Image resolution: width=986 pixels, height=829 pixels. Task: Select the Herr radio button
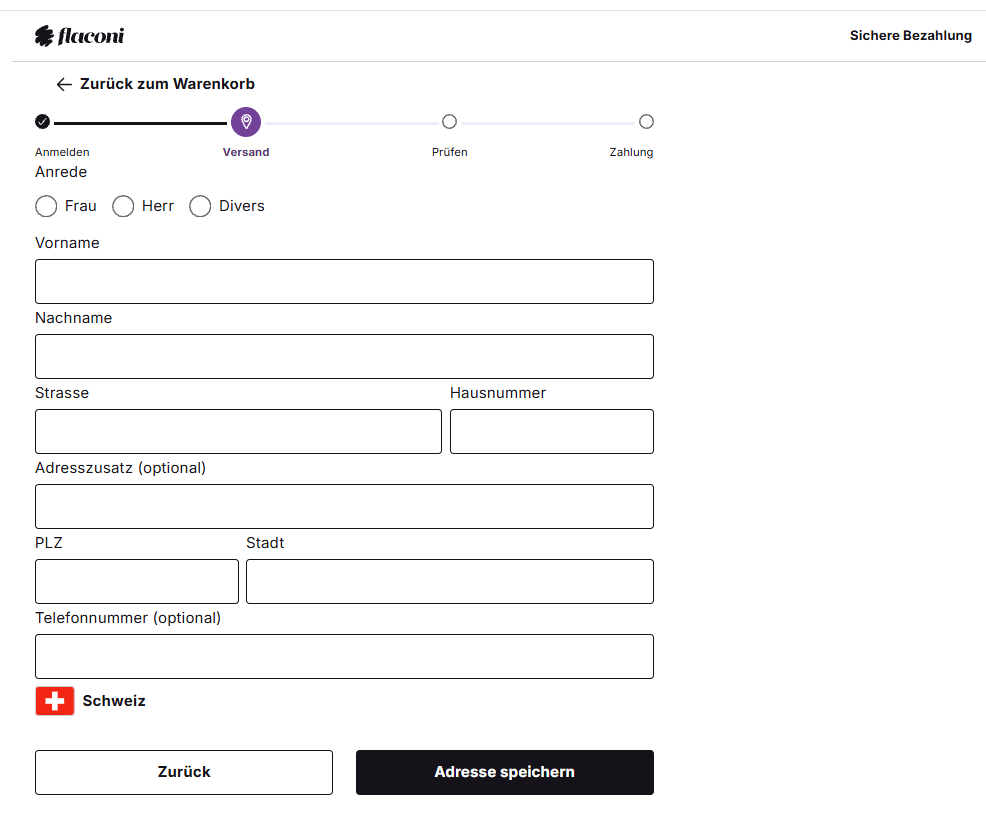click(x=123, y=206)
